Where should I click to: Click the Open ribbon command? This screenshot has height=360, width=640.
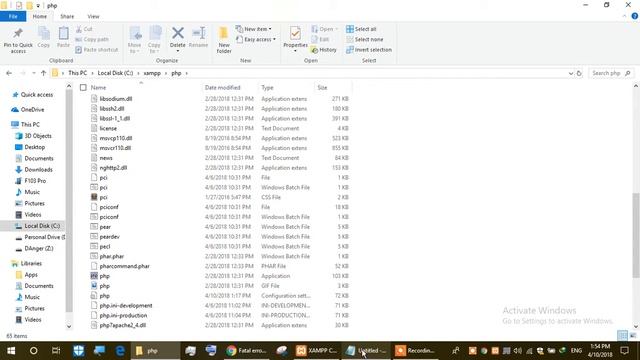point(324,29)
